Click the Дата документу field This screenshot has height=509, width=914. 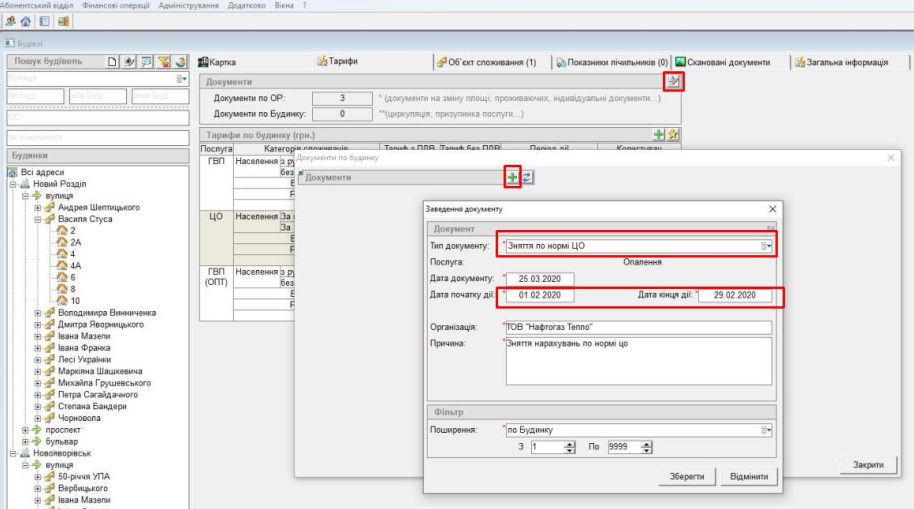click(x=543, y=278)
